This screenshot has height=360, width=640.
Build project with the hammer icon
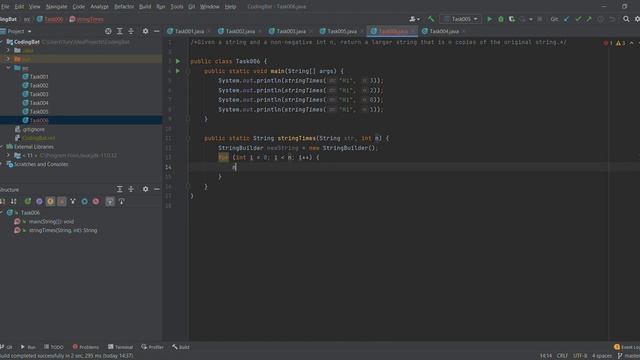point(431,19)
